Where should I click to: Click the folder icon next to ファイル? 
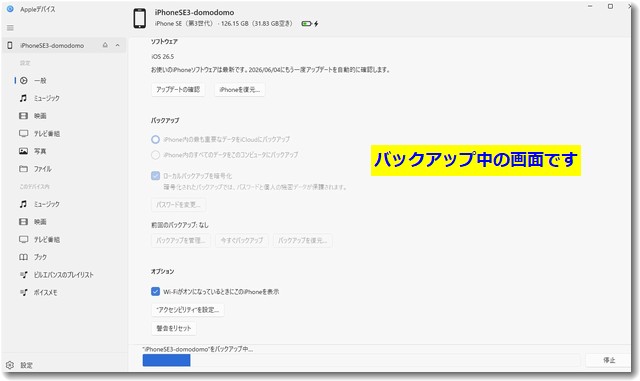[x=24, y=169]
